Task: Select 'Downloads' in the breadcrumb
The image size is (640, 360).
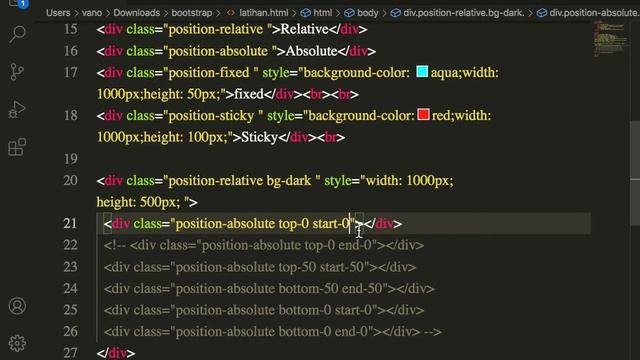Action: point(137,13)
